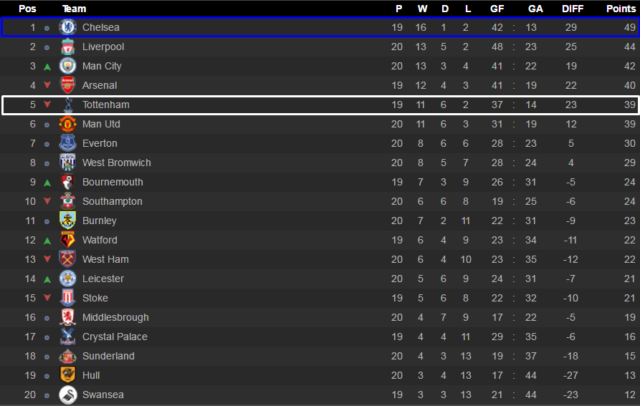This screenshot has width=640, height=406.
Task: Sort by the DIFF column header
Action: tap(572, 9)
